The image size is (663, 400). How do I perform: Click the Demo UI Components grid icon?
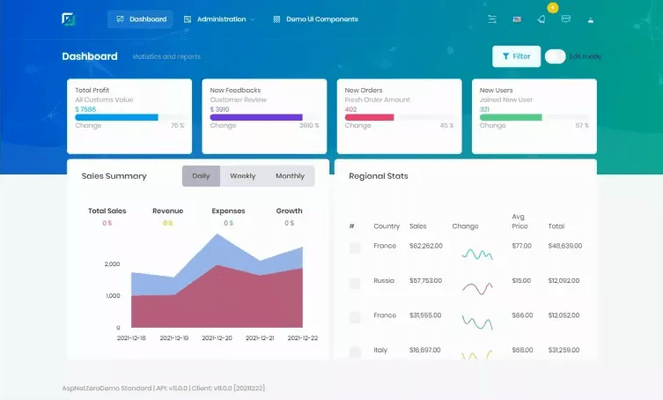pos(277,19)
